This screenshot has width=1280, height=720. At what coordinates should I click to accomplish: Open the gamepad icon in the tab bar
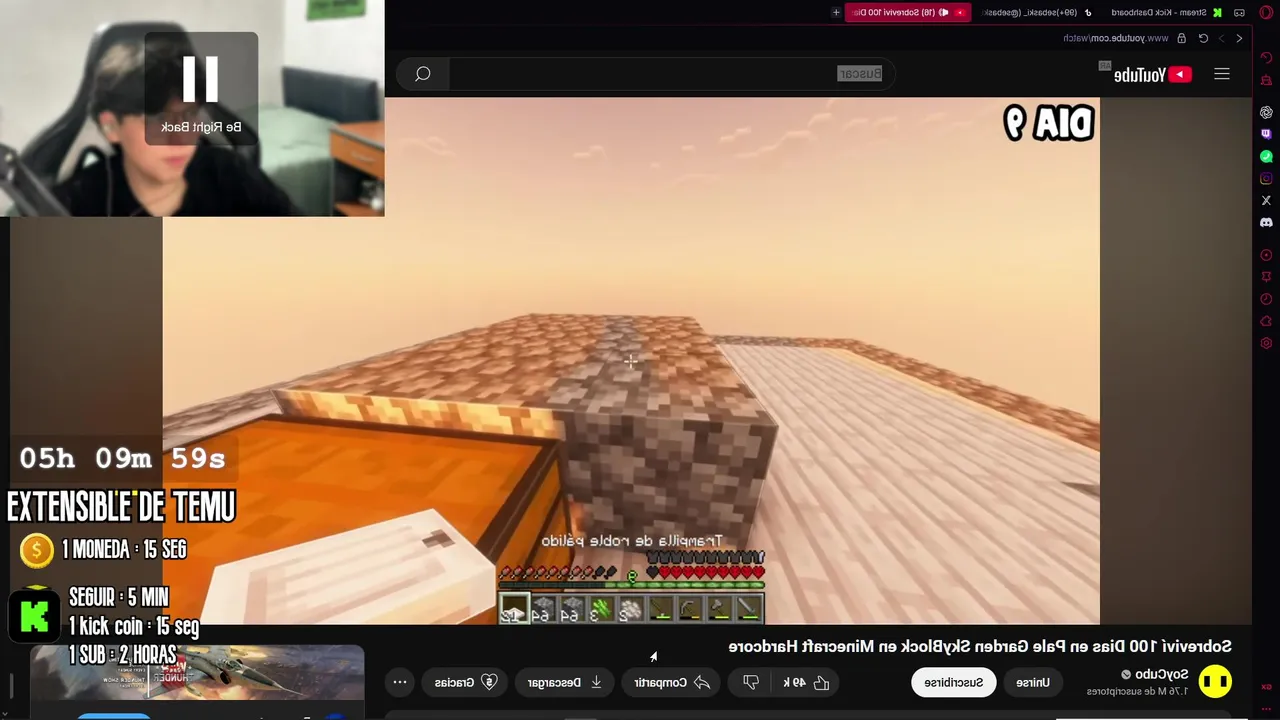click(x=1240, y=12)
